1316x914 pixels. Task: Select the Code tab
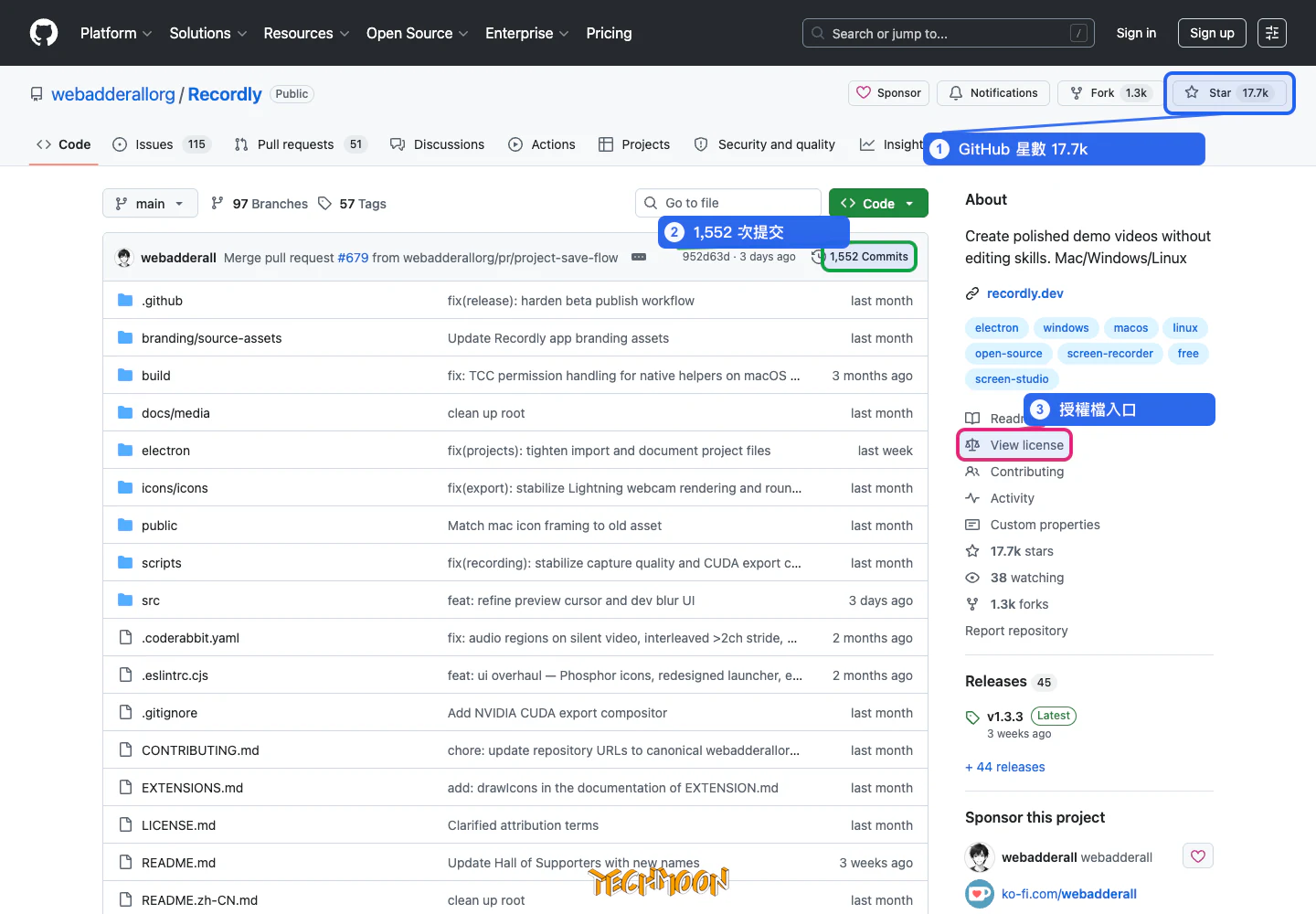coord(63,144)
